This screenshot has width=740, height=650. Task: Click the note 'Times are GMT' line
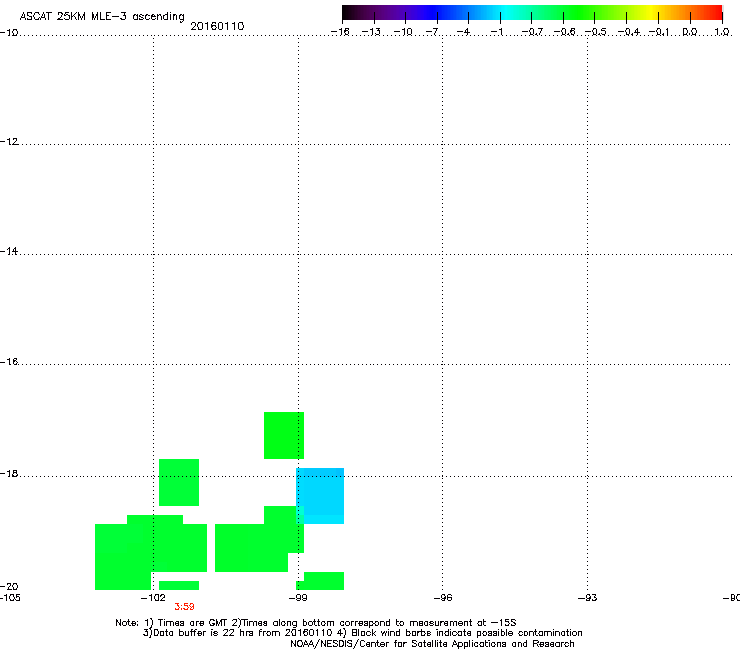[316, 623]
